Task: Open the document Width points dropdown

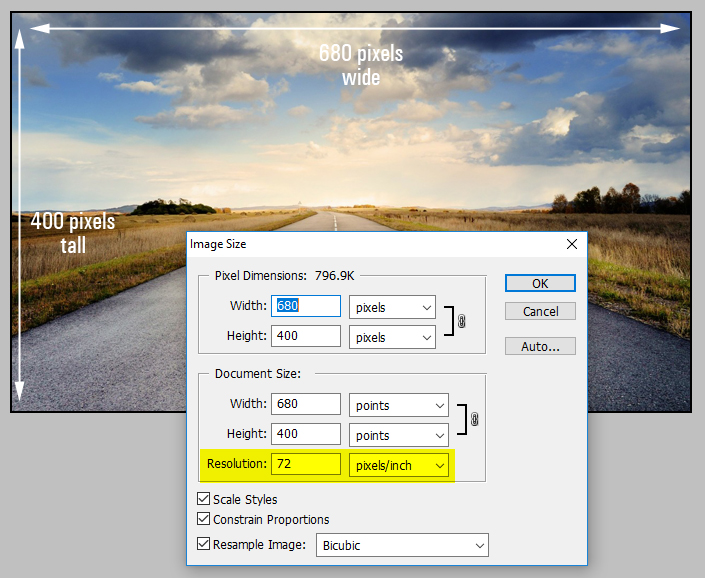Action: [399, 405]
